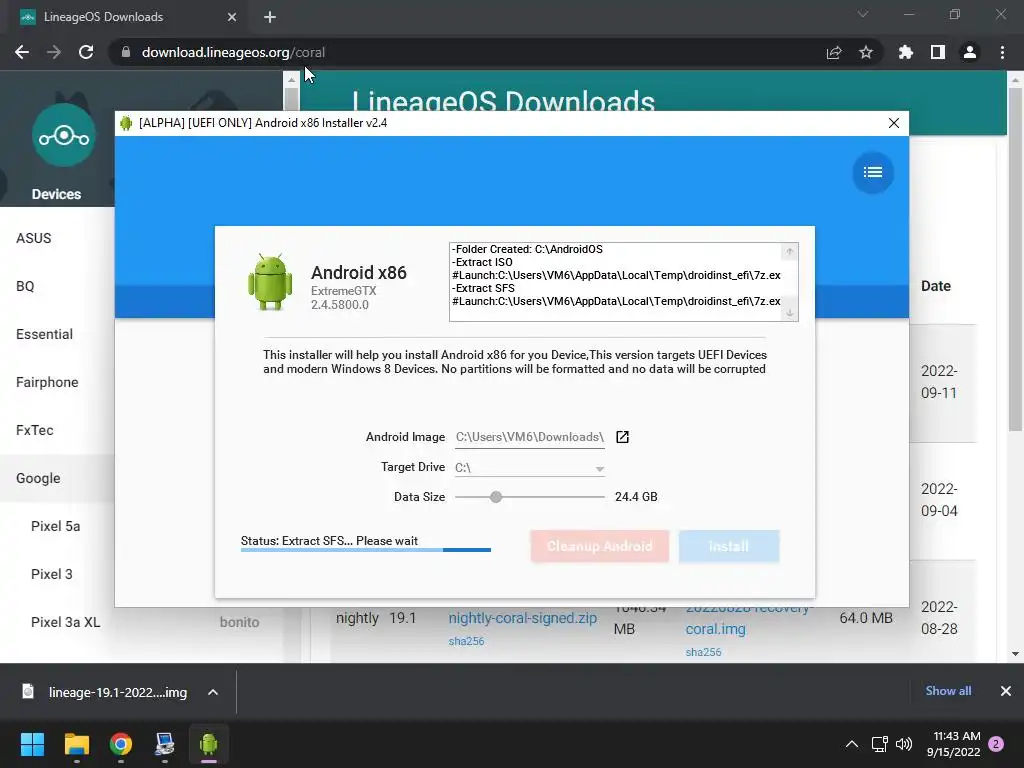Select Fairphone in devices list
Image resolution: width=1024 pixels, height=768 pixels.
(47, 382)
